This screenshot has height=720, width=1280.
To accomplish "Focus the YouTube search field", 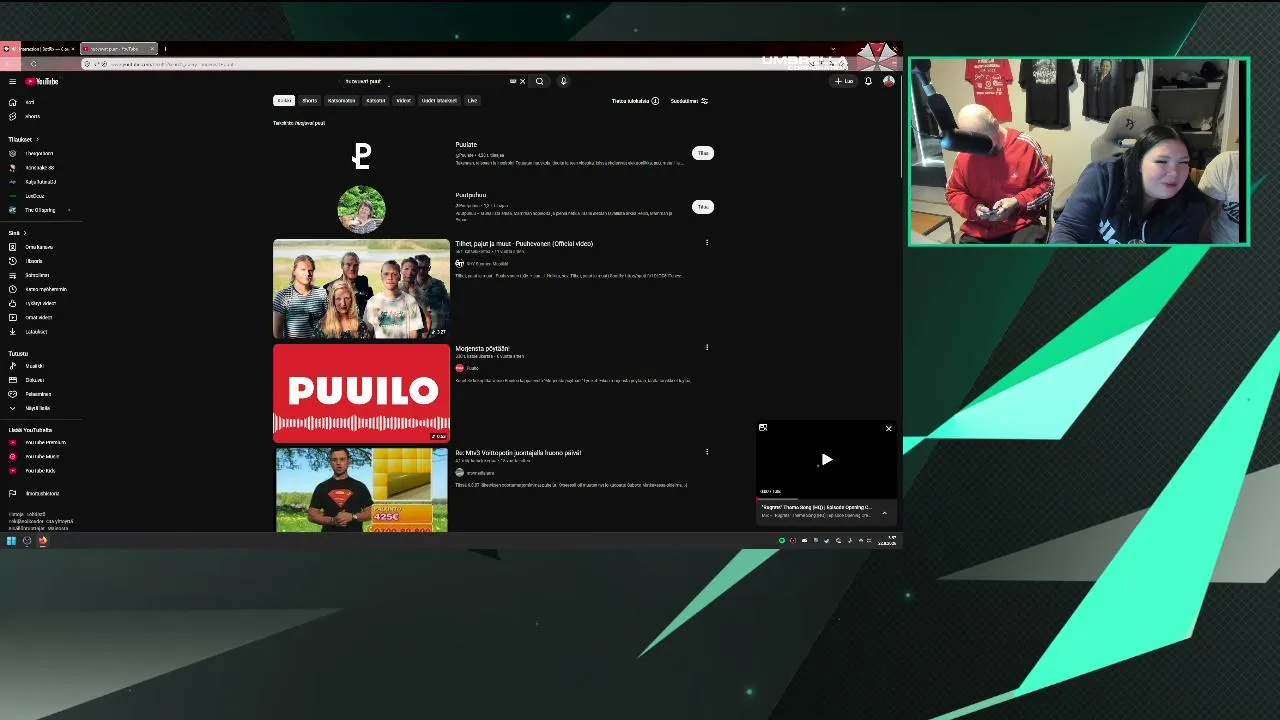I will click(x=425, y=81).
